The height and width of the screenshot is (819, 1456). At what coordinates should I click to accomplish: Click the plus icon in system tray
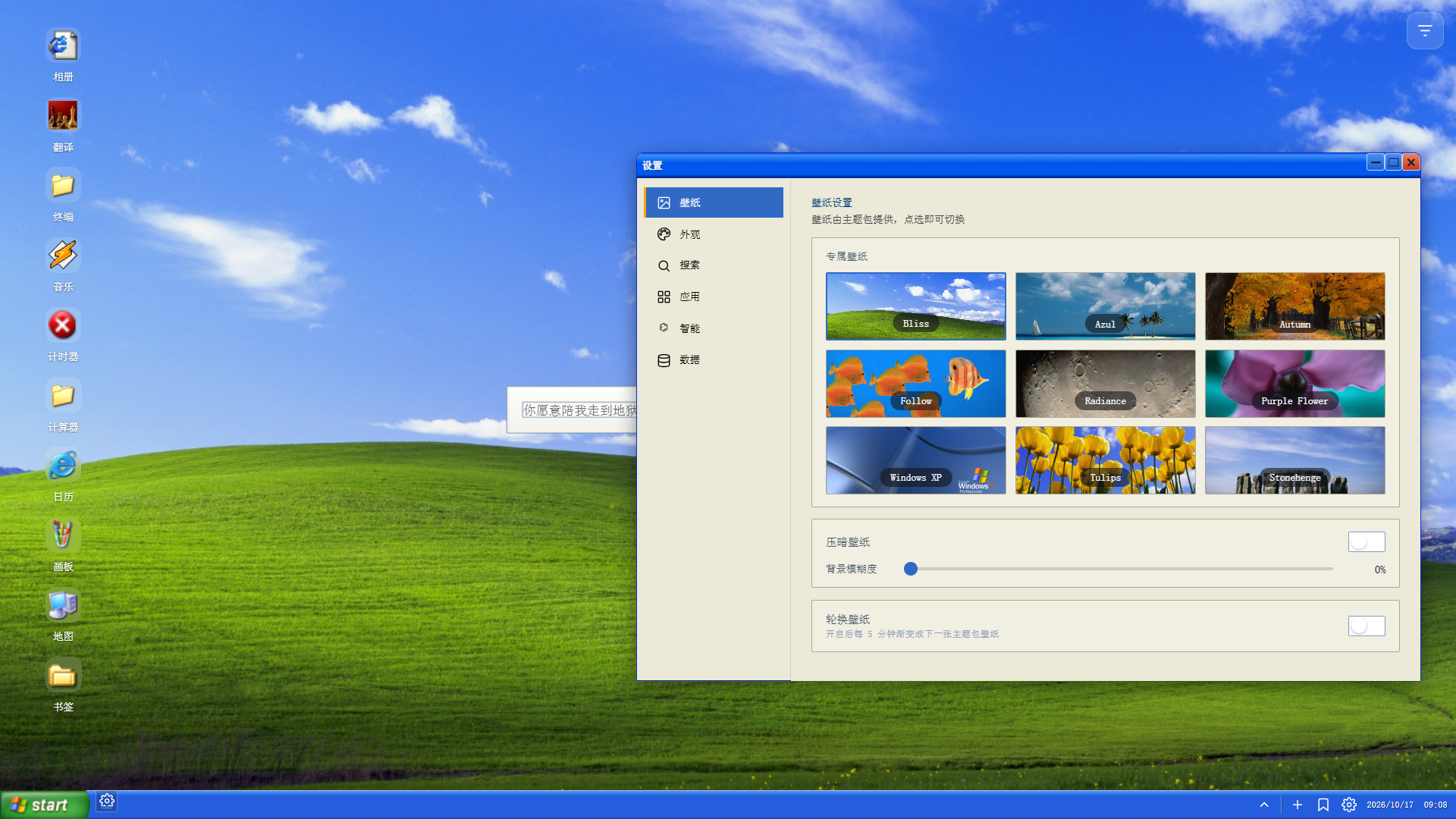point(1298,805)
